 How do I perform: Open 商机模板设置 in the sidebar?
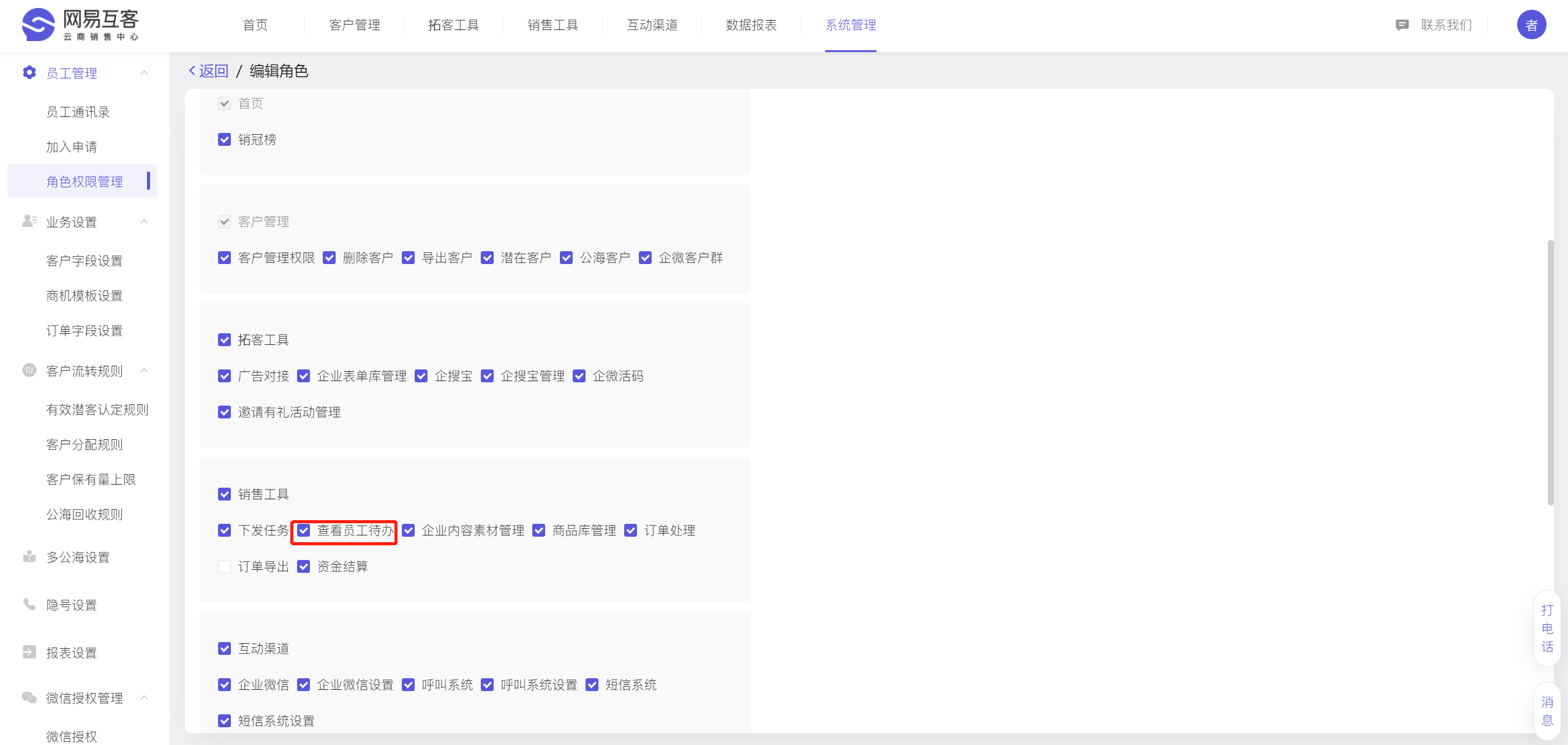85,296
